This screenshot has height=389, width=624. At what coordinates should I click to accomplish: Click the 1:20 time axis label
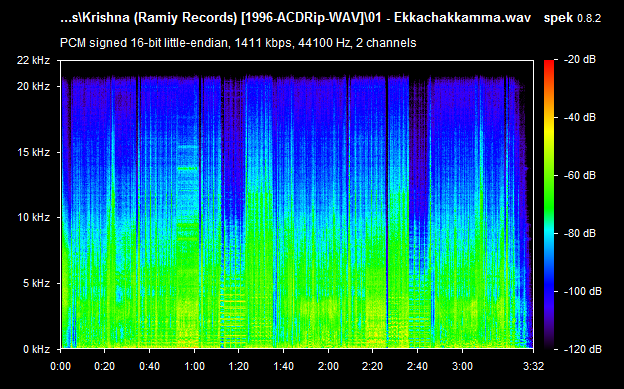pyautogui.click(x=238, y=366)
